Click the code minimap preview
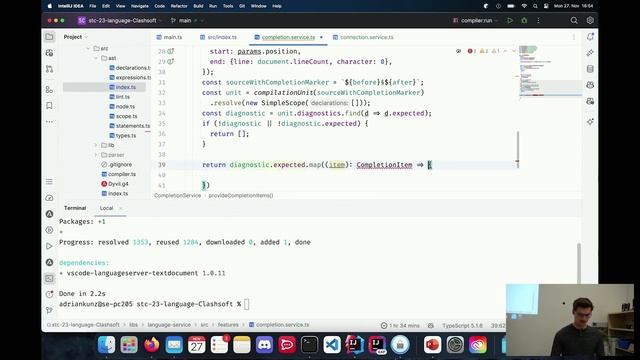The height and width of the screenshot is (360, 640). click(550, 71)
